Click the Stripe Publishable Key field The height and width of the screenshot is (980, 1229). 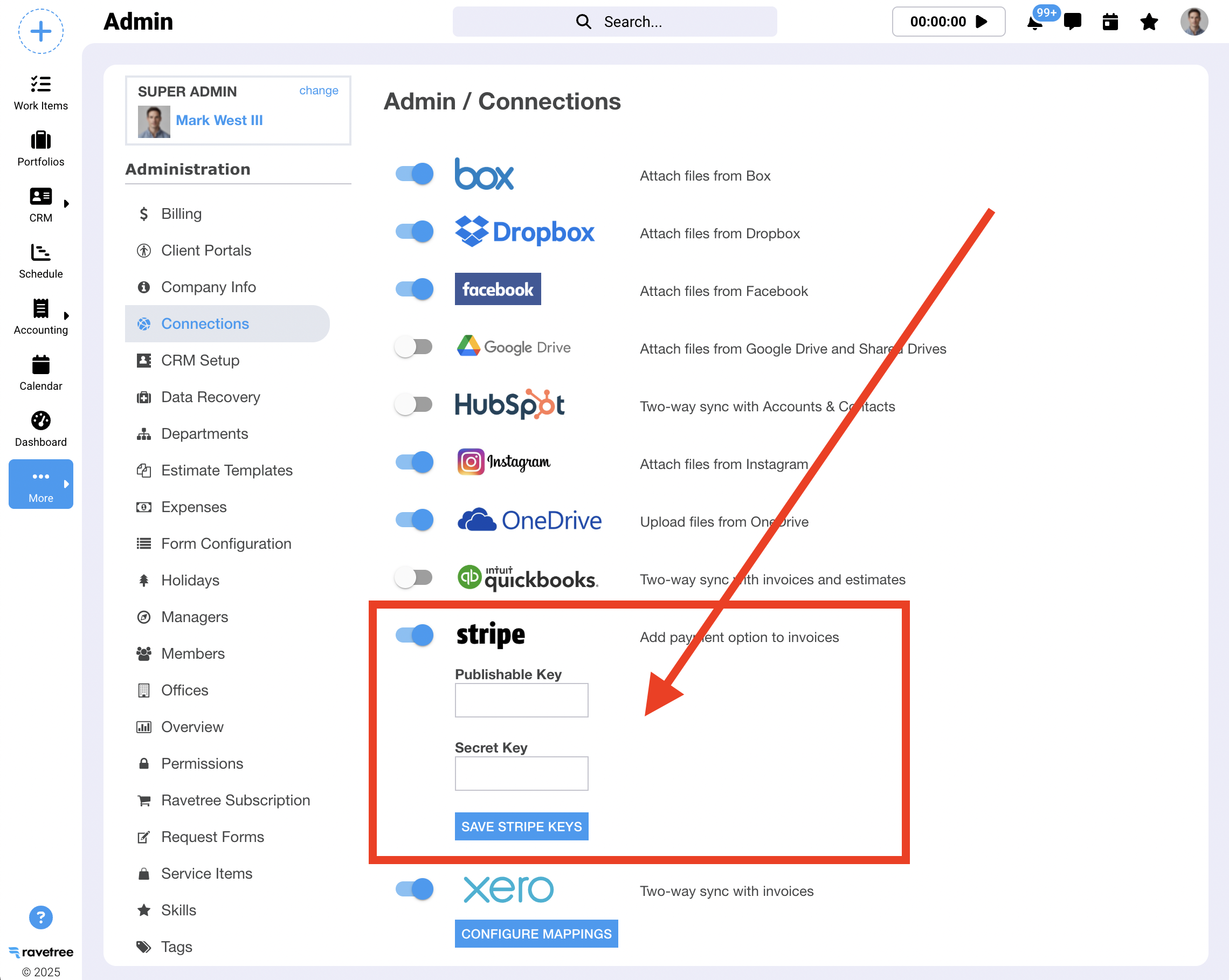[521, 700]
